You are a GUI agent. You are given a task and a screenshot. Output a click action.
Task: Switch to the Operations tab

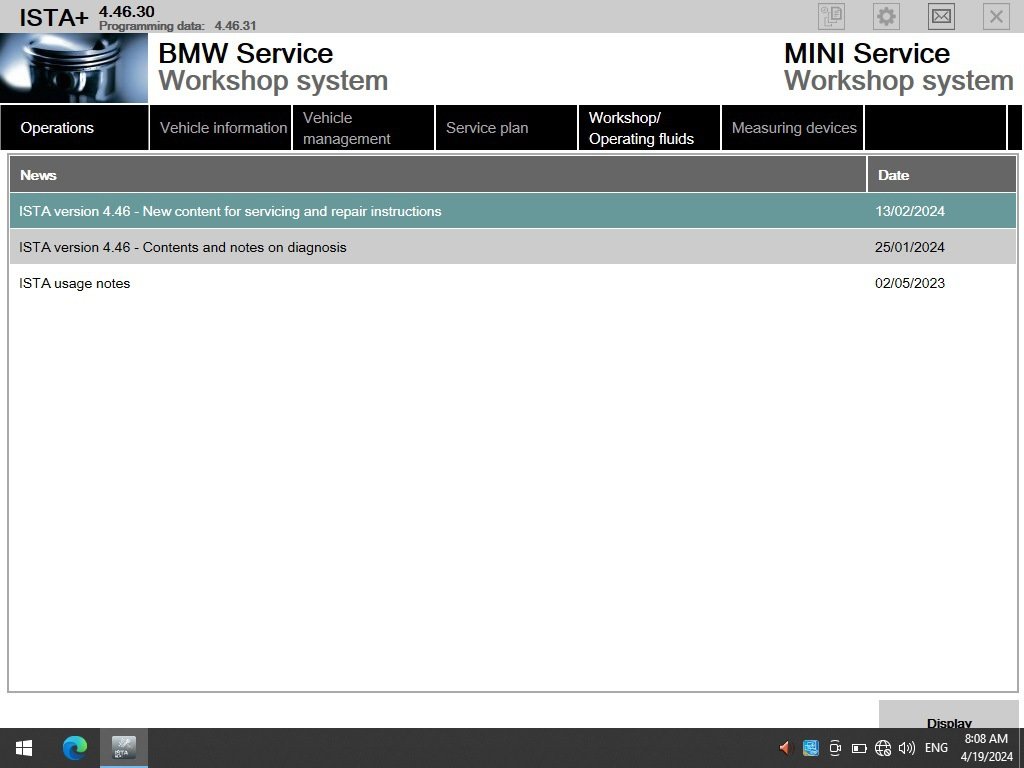click(74, 128)
